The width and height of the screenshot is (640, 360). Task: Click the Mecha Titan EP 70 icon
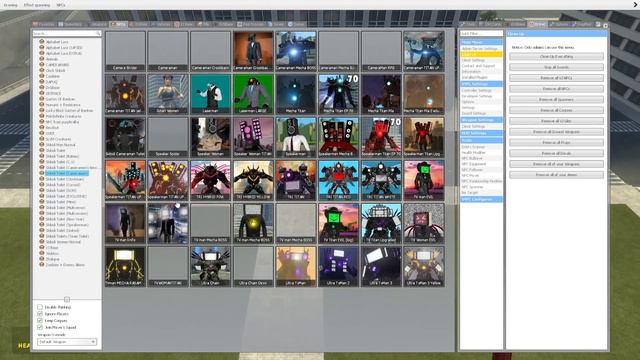point(338,94)
